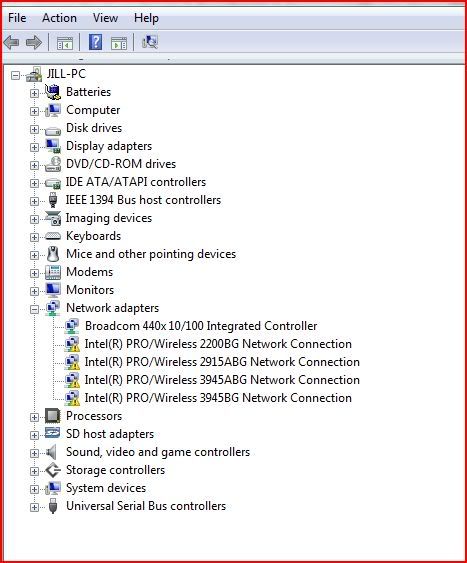
Task: Click the IDE ATA/ATAPI controllers icon
Action: [x=53, y=183]
